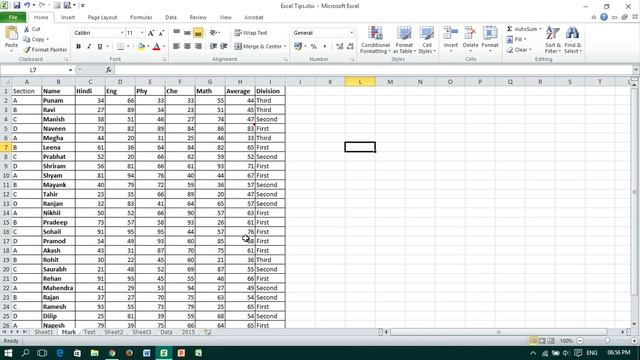Open the Sheet1 worksheet tab
Screen dimensions: 640x360
(44, 332)
